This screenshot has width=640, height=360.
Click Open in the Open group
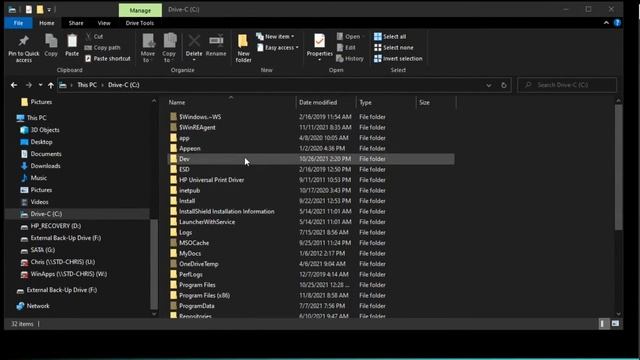(349, 36)
